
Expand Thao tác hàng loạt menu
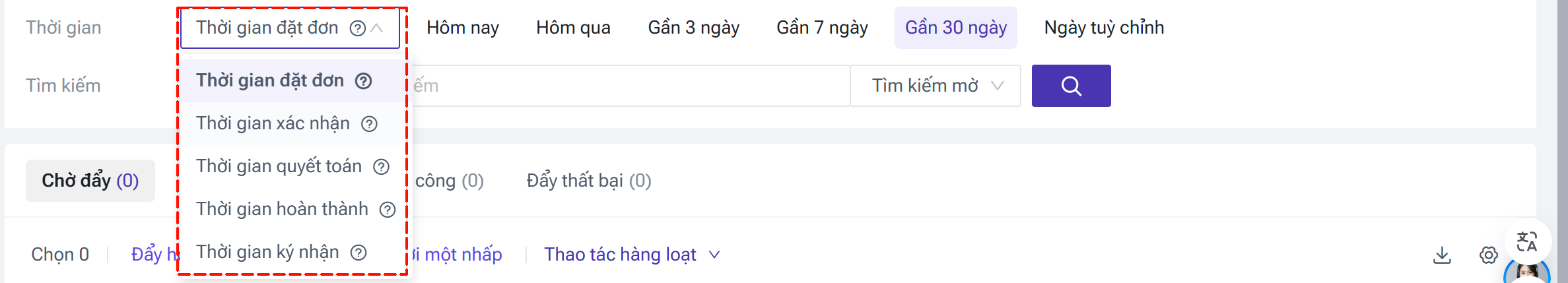pyautogui.click(x=632, y=255)
